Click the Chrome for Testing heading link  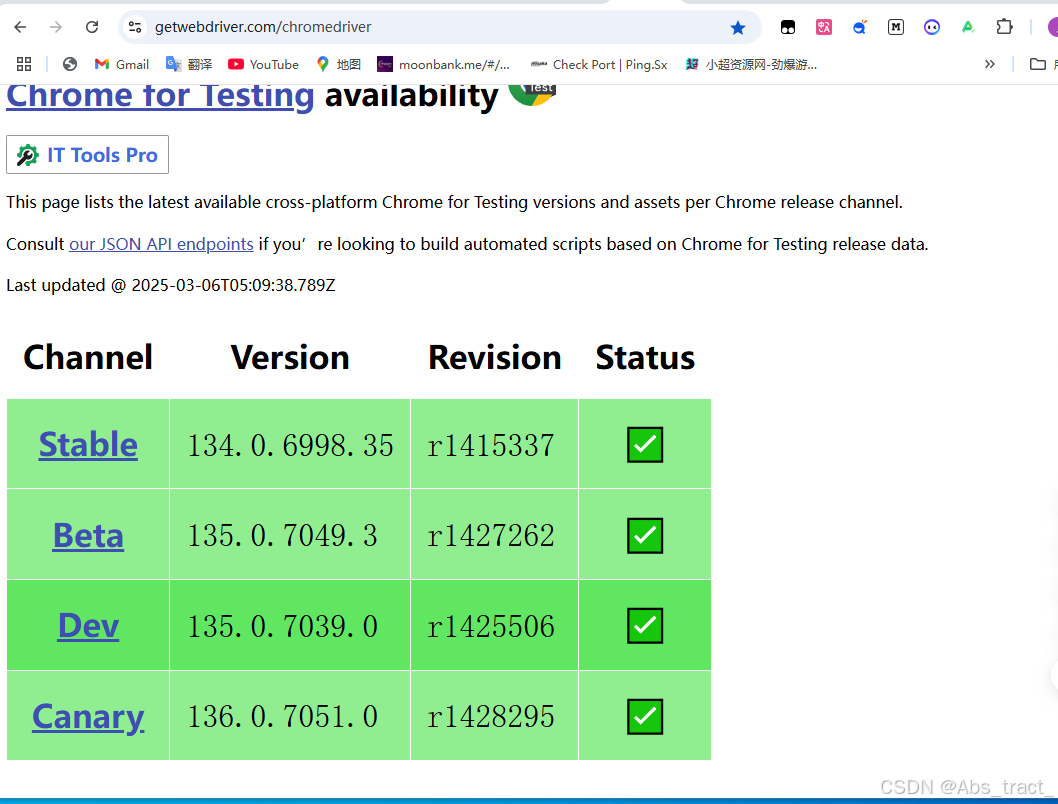tap(159, 95)
